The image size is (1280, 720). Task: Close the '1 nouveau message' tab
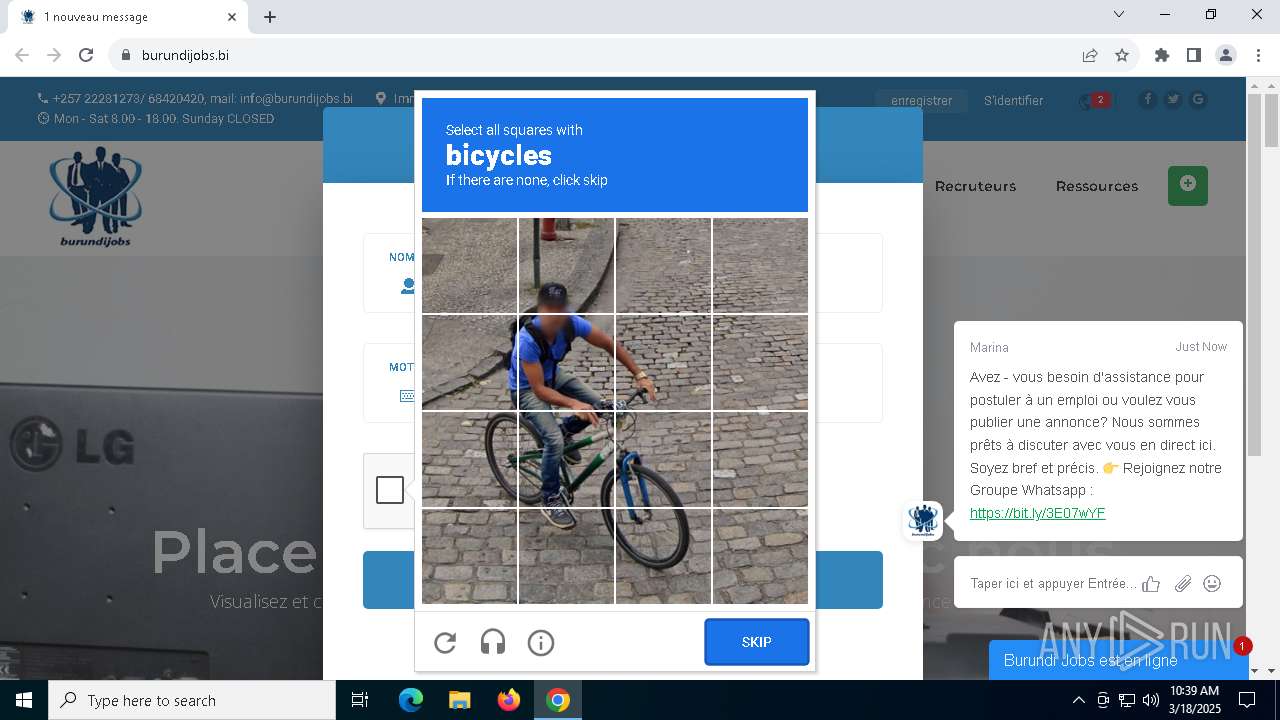[232, 17]
